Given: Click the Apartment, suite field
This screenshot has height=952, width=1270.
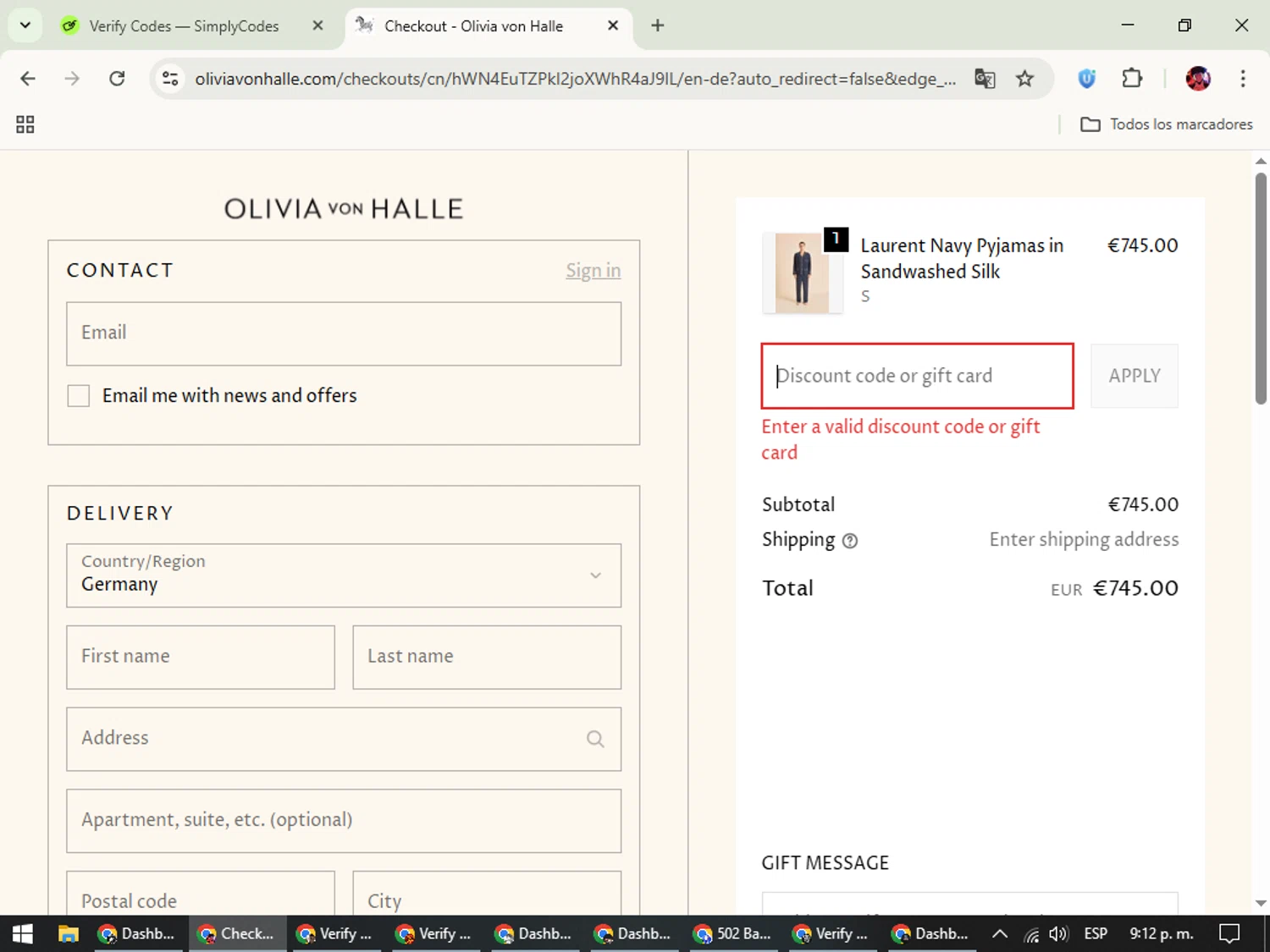Looking at the screenshot, I should (x=344, y=821).
